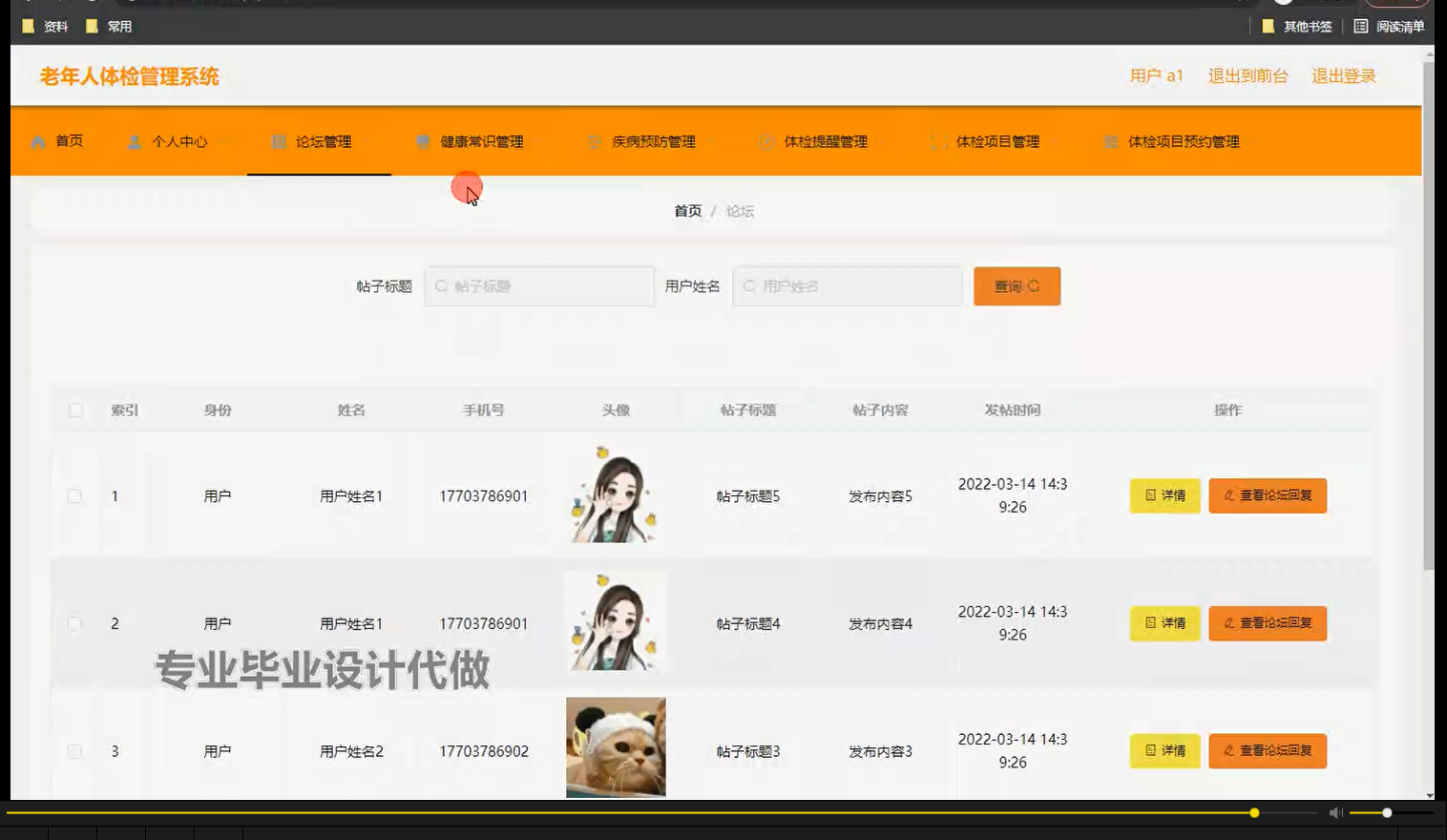This screenshot has width=1447, height=840.
Task: Switch to the 体检项目管理 tab
Action: click(998, 140)
